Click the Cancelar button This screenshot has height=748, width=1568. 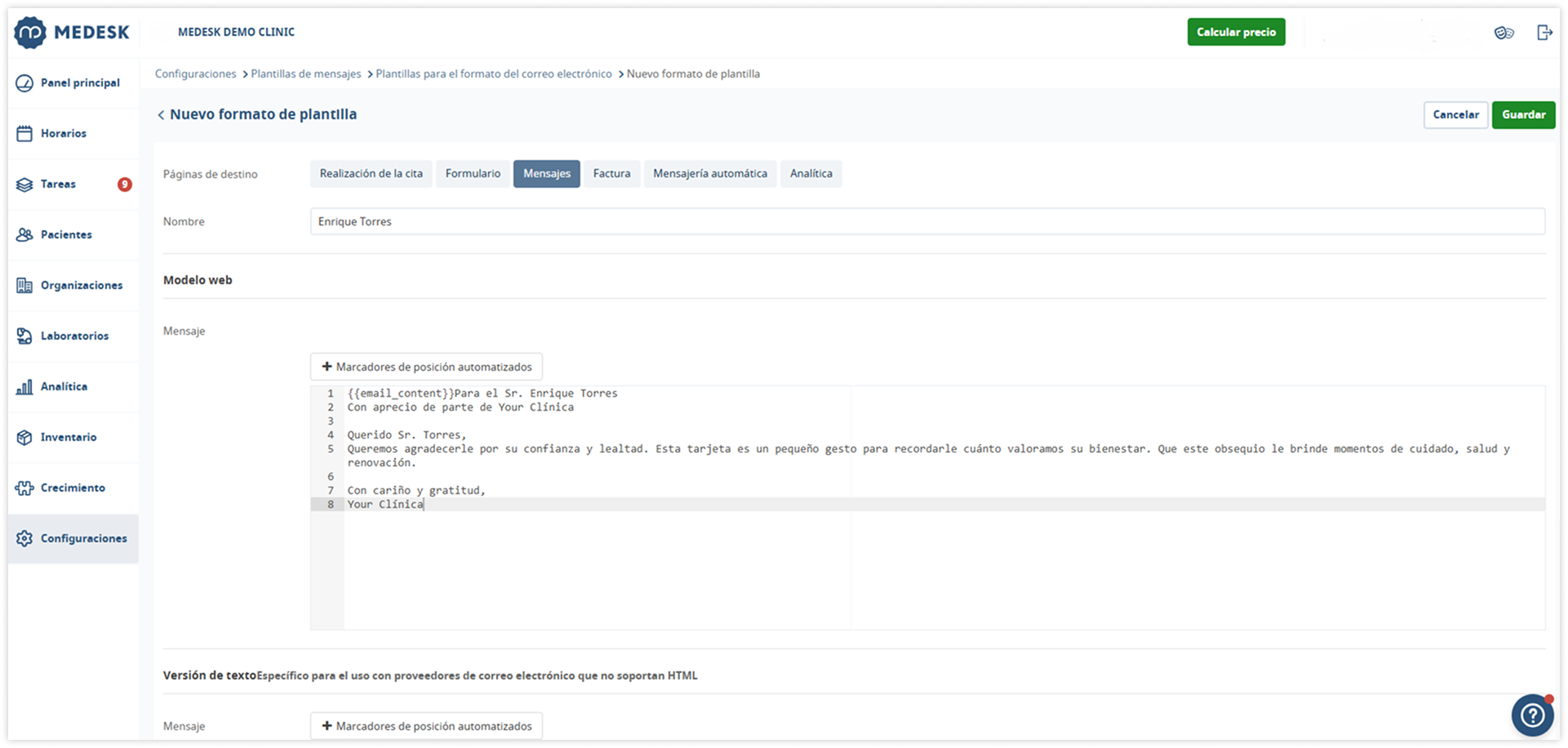[1455, 115]
